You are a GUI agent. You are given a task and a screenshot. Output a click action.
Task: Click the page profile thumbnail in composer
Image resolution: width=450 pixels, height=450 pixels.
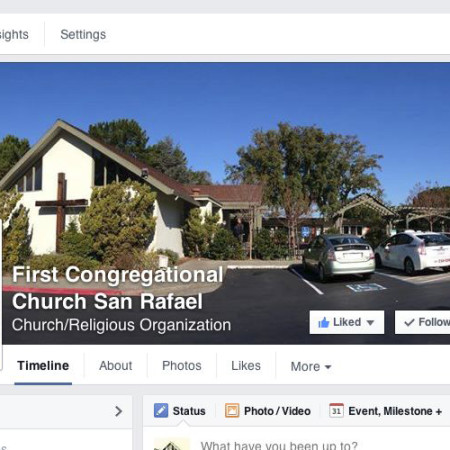coord(172,444)
